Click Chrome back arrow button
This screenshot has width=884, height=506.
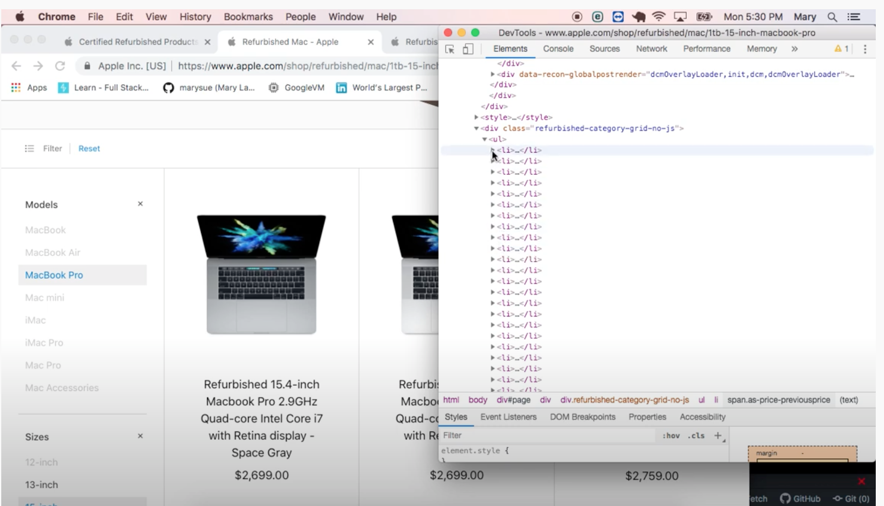[x=16, y=66]
